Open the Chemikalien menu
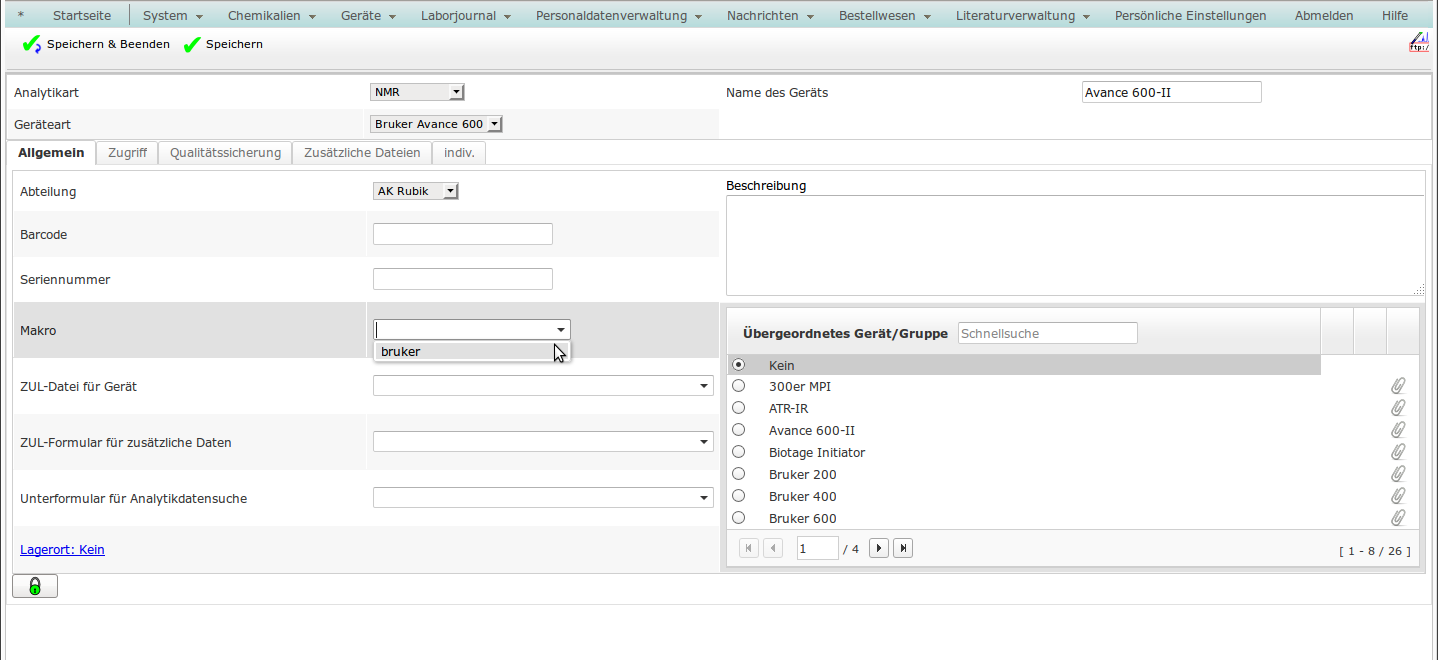This screenshot has width=1438, height=660. (271, 16)
